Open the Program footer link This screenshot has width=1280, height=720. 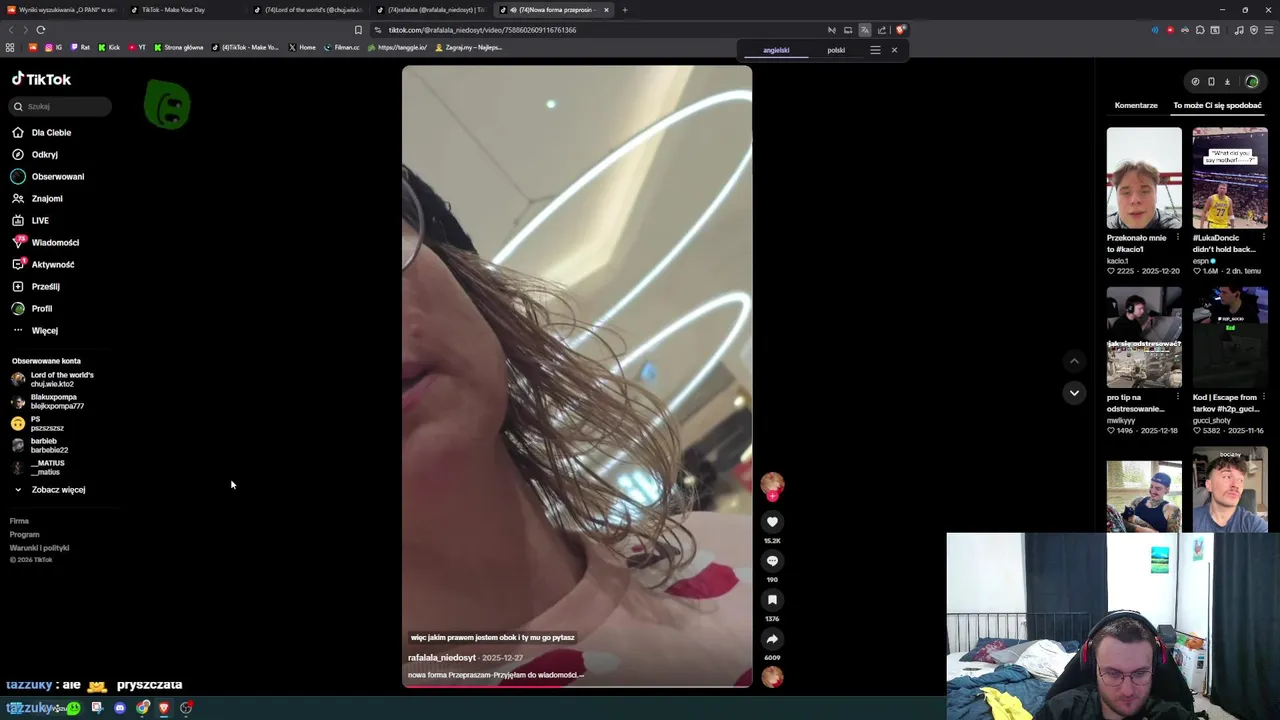(x=24, y=534)
